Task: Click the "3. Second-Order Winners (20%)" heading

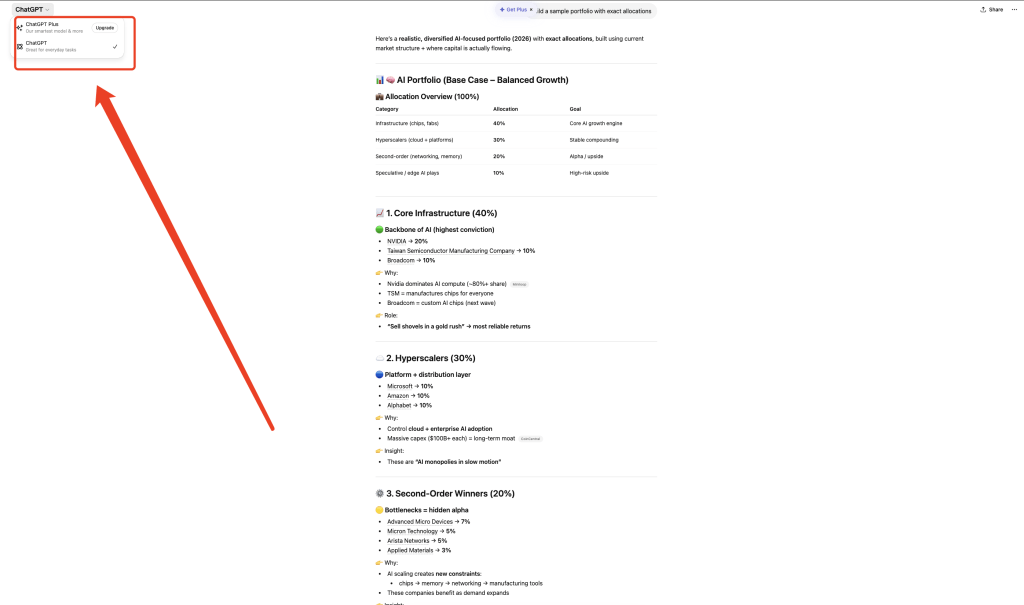Action: click(x=445, y=494)
